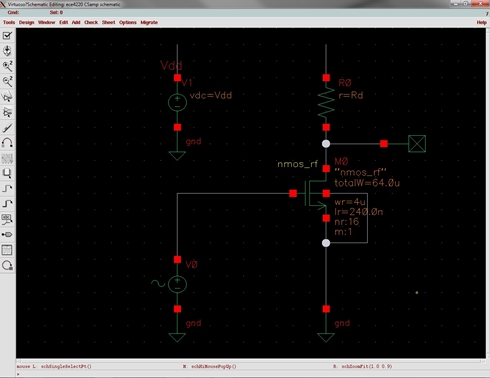Open the Migrate menu
490x378 pixels.
point(149,22)
